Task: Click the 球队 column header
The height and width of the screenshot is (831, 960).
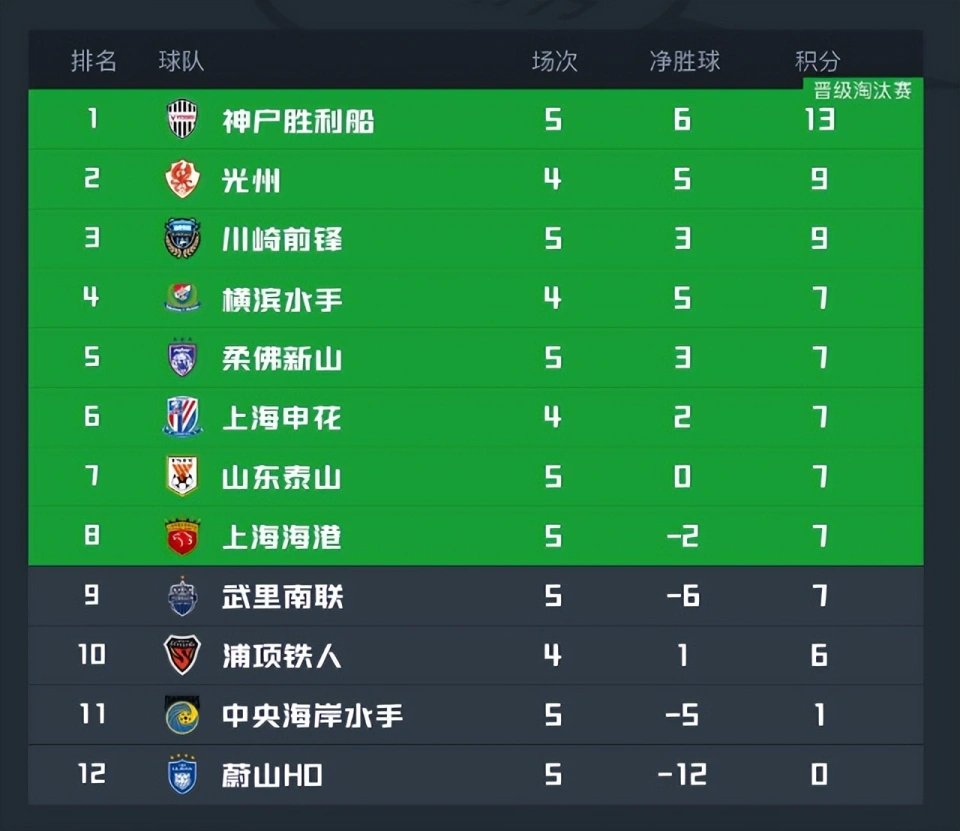Action: coord(181,61)
